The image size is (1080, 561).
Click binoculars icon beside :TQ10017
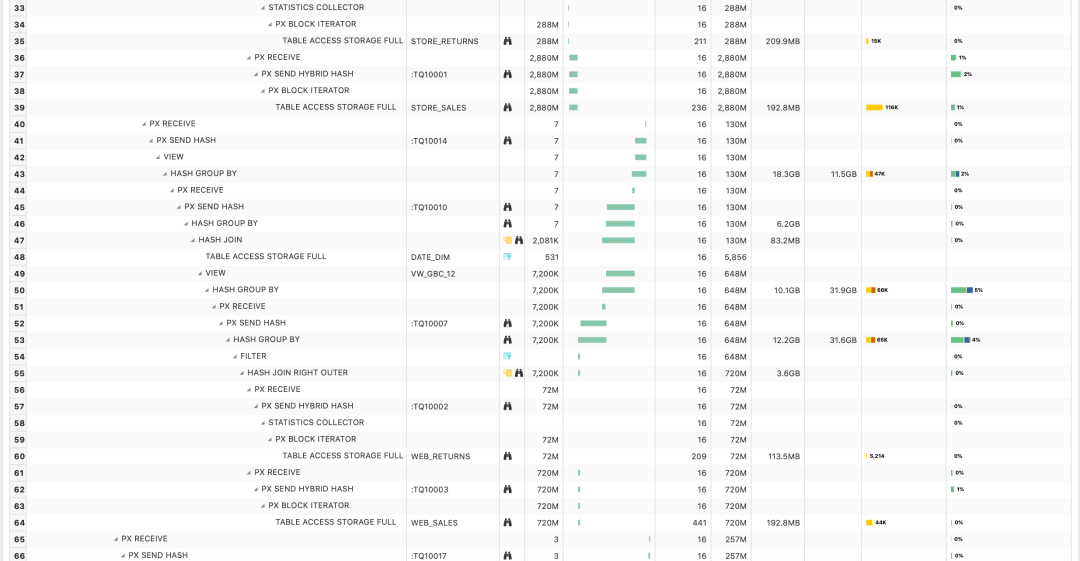click(507, 555)
